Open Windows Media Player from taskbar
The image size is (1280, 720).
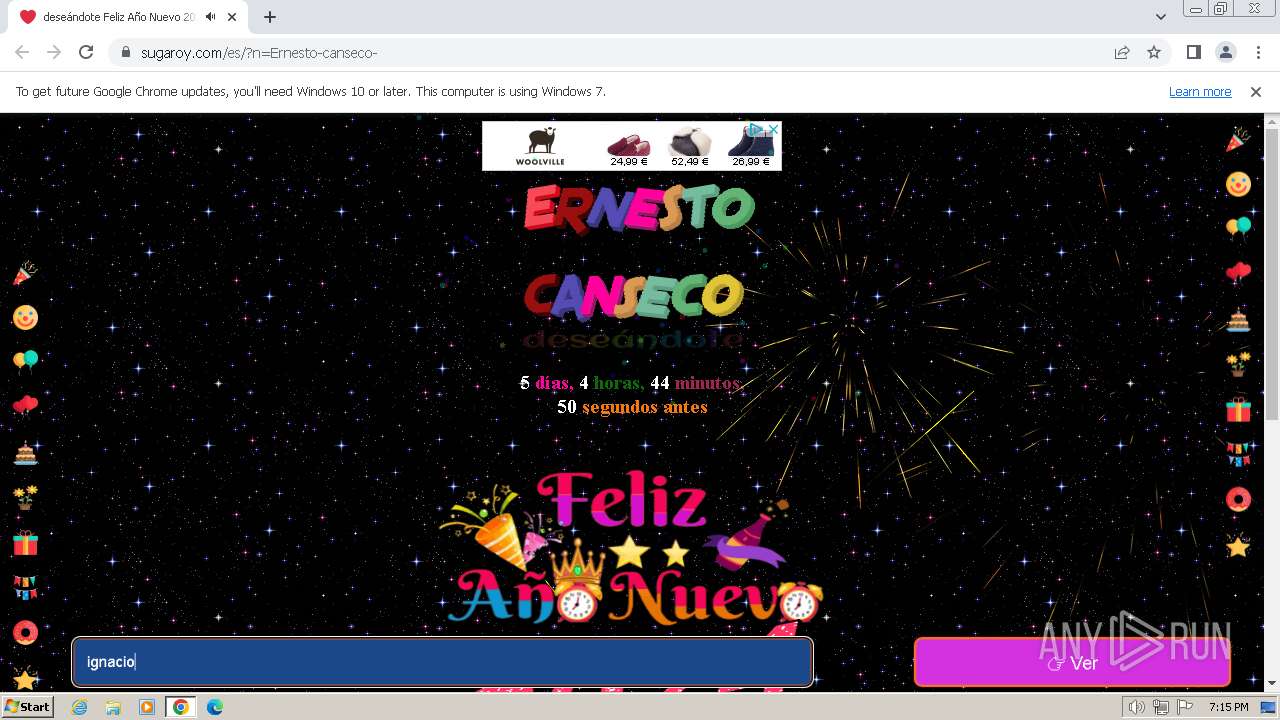[x=147, y=707]
